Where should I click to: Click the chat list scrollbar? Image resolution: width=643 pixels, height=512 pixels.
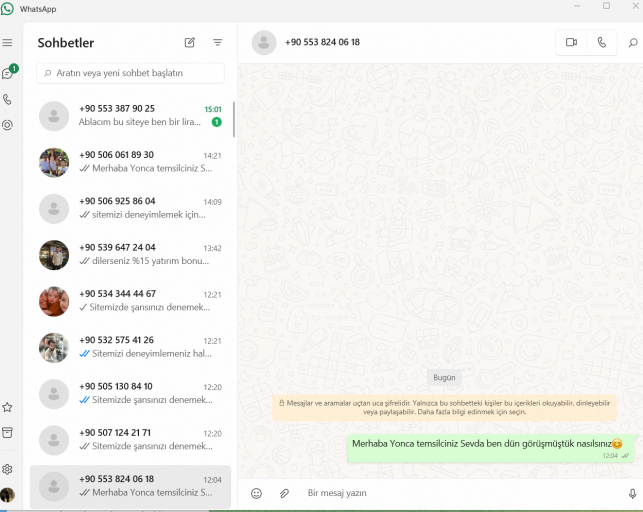[x=234, y=119]
